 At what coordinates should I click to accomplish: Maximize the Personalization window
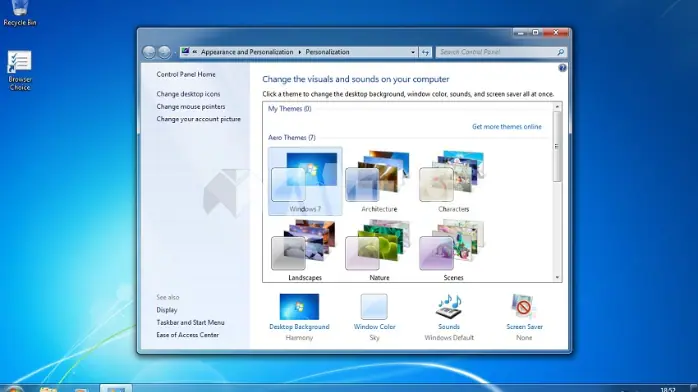click(x=535, y=32)
